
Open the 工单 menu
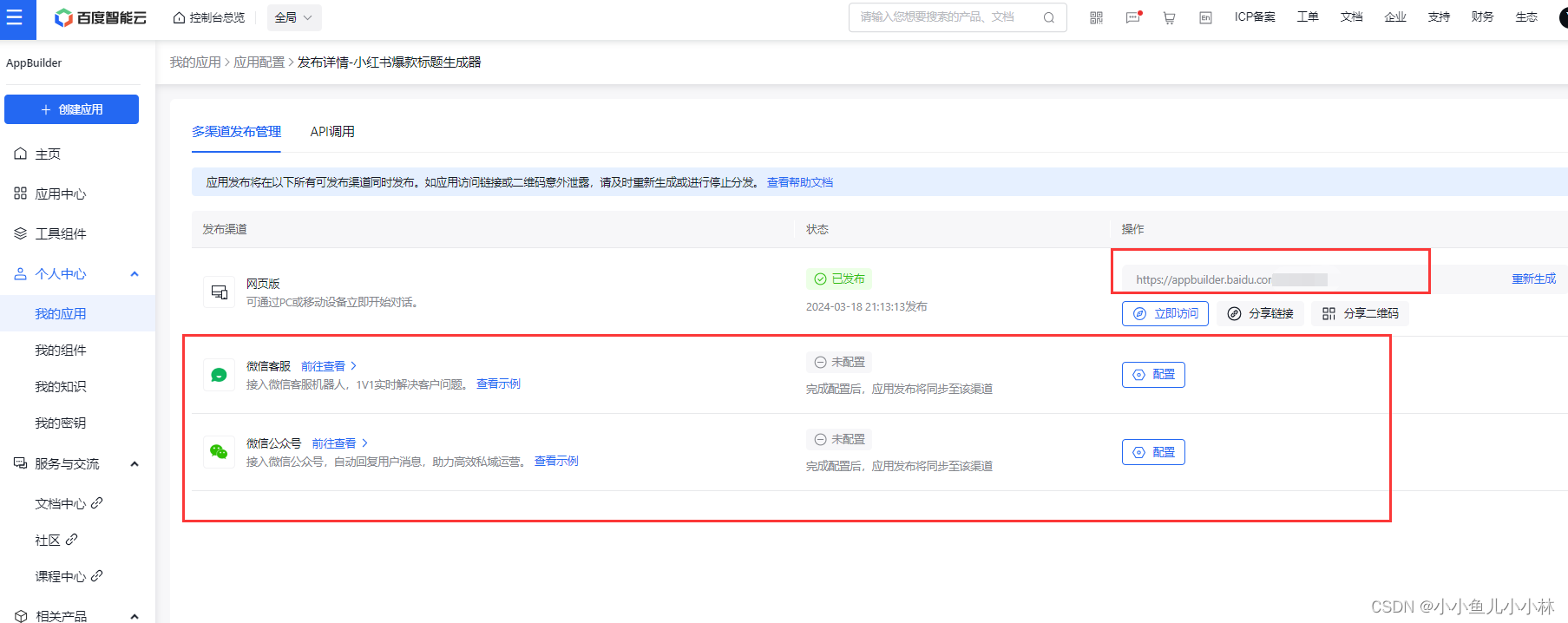pos(1308,16)
